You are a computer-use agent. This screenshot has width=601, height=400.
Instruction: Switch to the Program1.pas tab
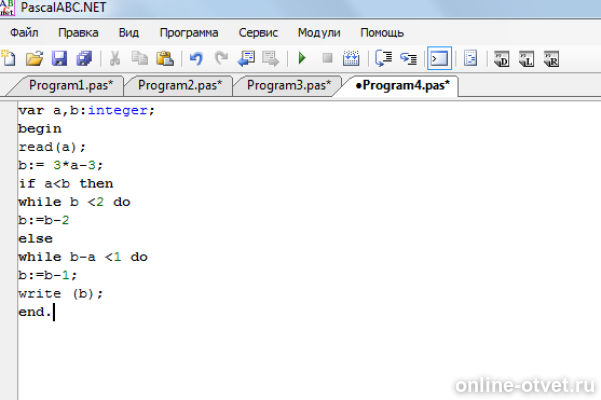coord(71,85)
